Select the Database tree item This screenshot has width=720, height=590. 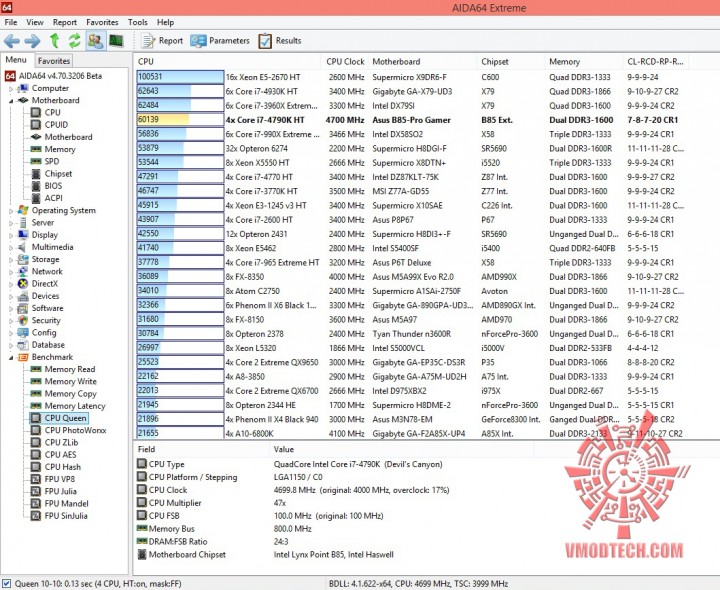[48, 344]
